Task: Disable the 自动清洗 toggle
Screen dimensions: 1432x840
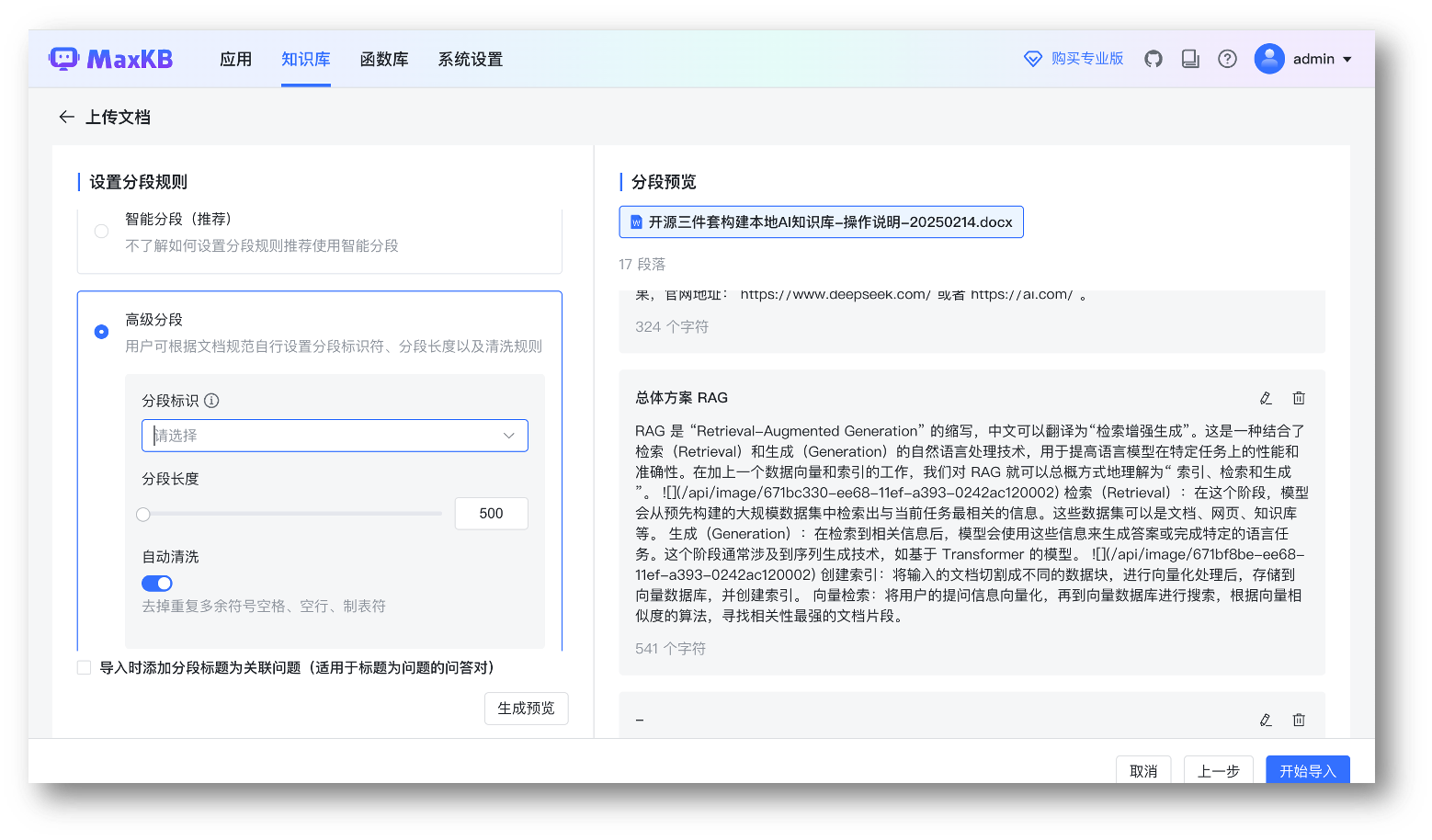Action: pyautogui.click(x=156, y=583)
